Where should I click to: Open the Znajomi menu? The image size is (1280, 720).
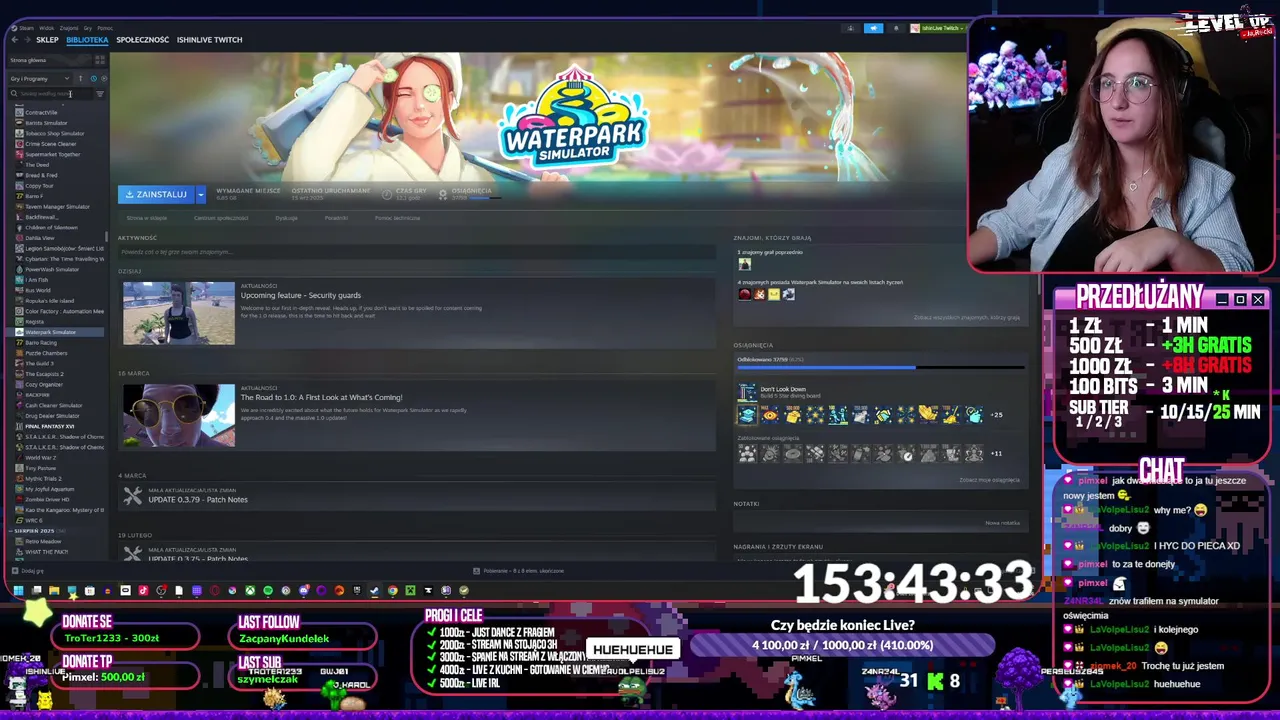click(x=69, y=28)
